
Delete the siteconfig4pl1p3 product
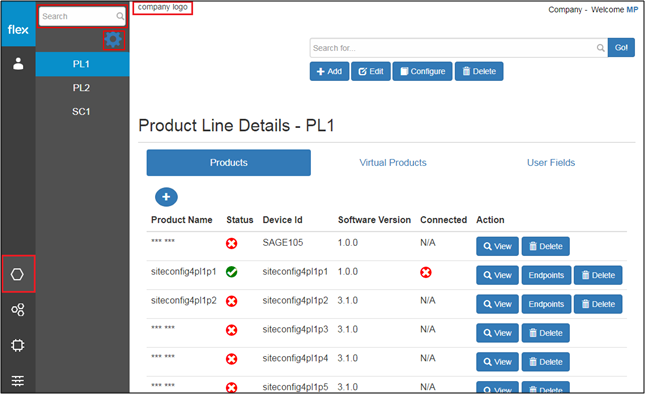pos(545,333)
